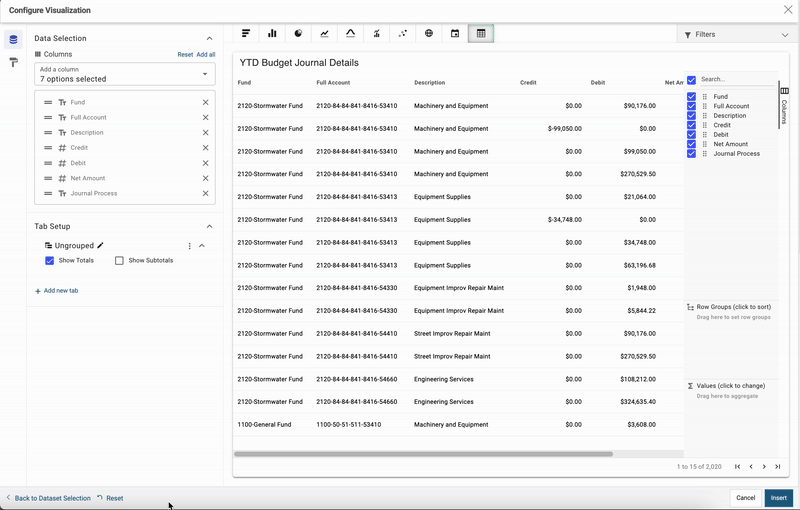Image resolution: width=800 pixels, height=510 pixels.
Task: Uncheck Credit in the columns tool panel
Action: click(691, 125)
